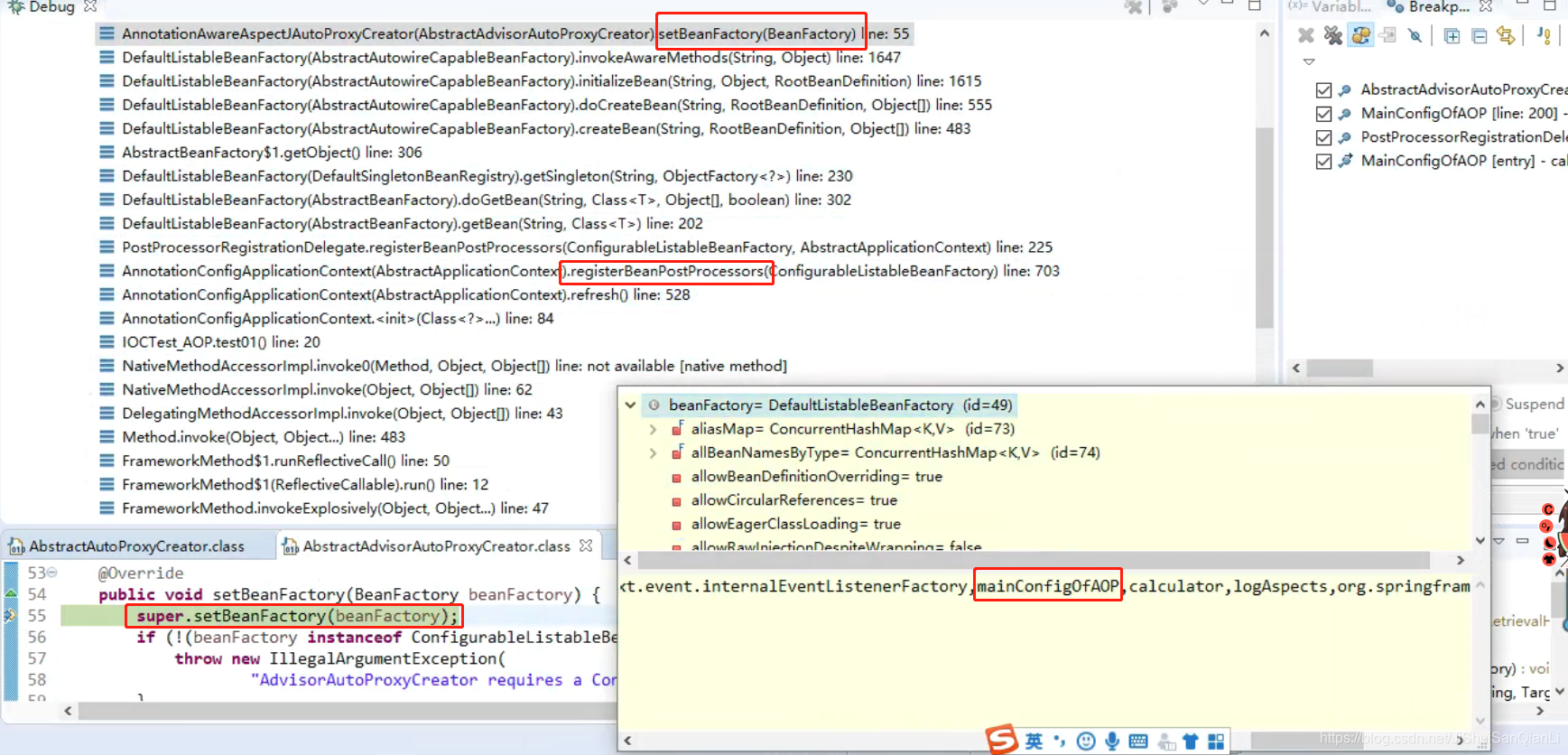Toggle MainConfigOfAOP entry breakpoint checkbox
Viewport: 1568px width, 755px height.
coord(1323,162)
